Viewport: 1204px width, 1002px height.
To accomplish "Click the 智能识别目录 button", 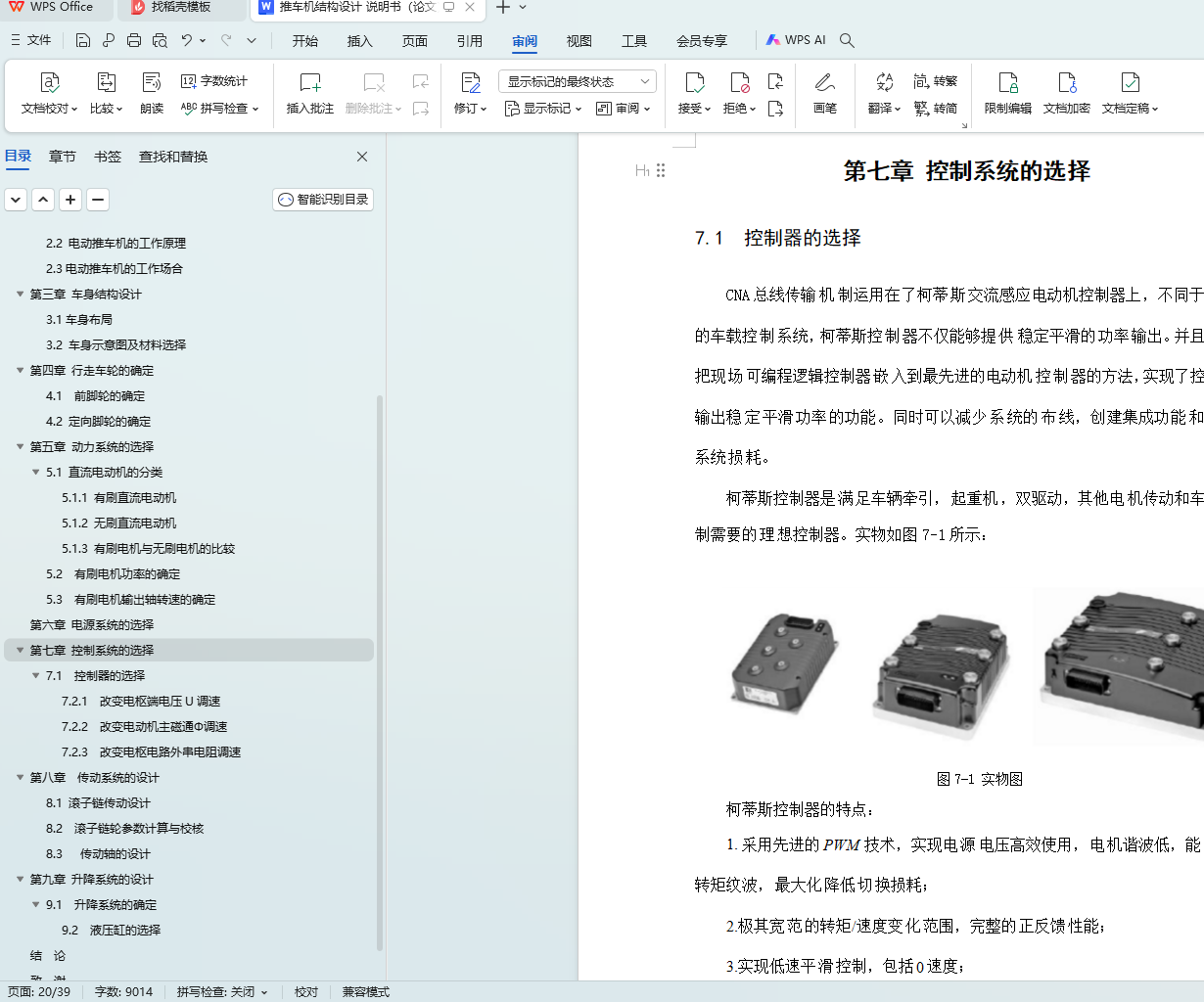I will 323,200.
